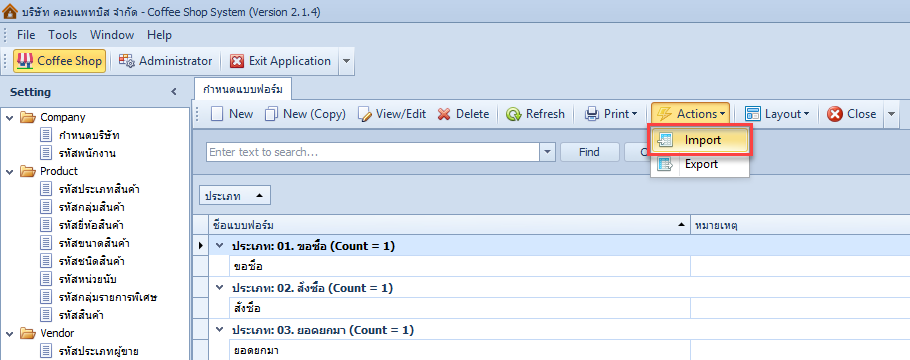Collapse the Product tree folder
Image resolution: width=910 pixels, height=360 pixels.
pos(9,171)
